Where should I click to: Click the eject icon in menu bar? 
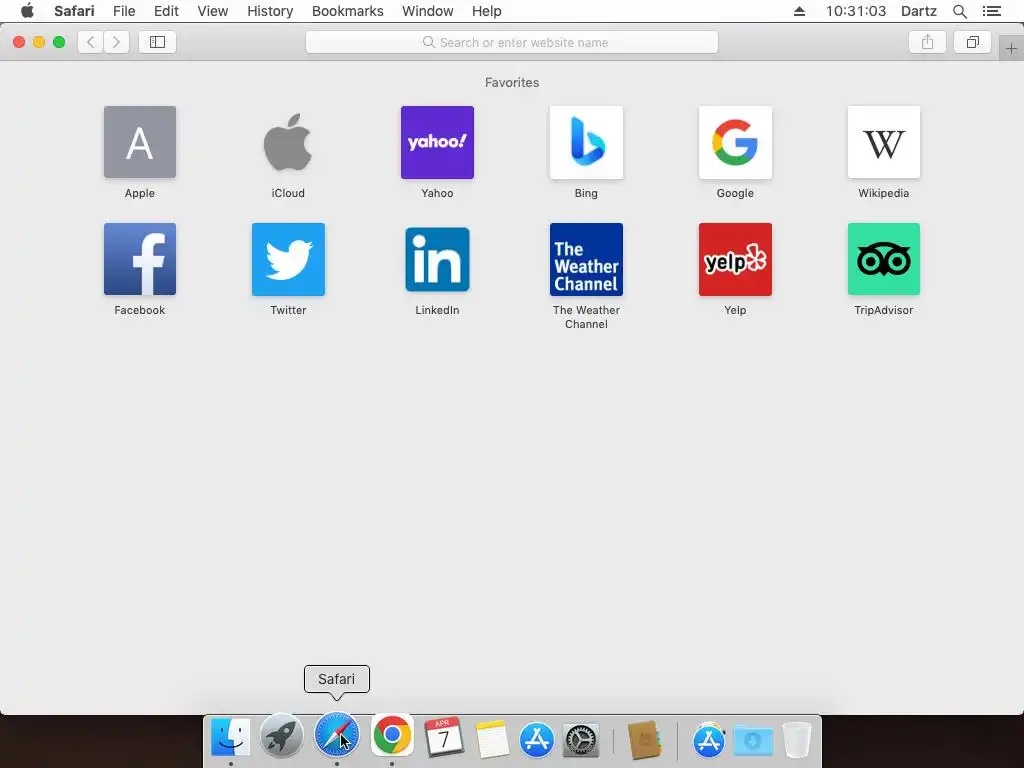pos(799,11)
